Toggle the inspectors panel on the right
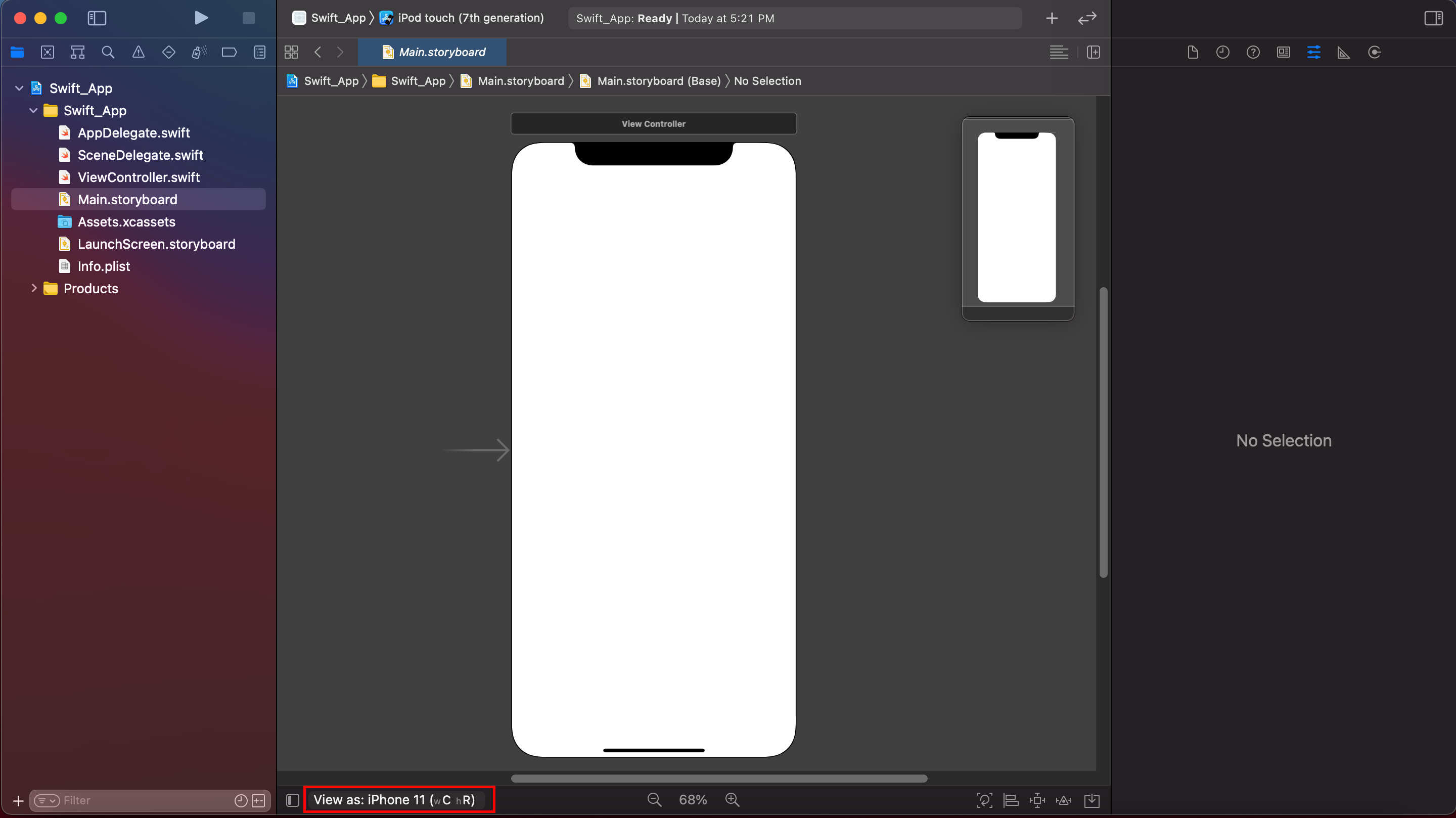Image resolution: width=1456 pixels, height=818 pixels. (1433, 18)
